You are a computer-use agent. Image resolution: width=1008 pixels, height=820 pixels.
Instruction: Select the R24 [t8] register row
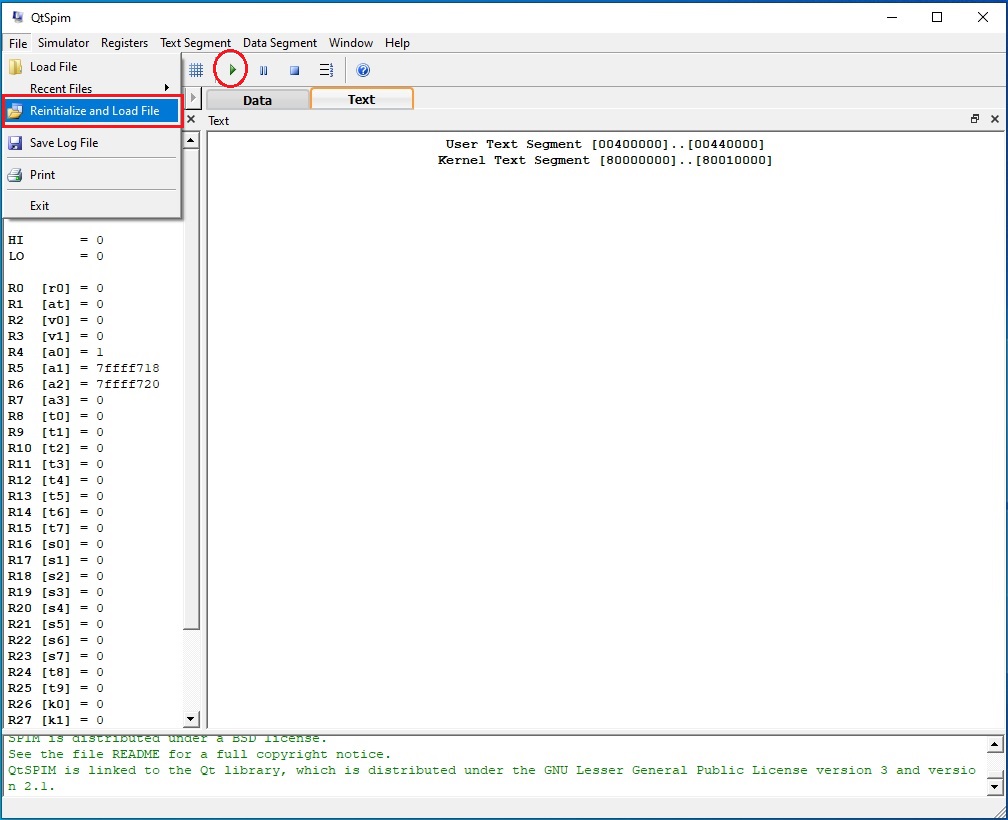point(55,672)
